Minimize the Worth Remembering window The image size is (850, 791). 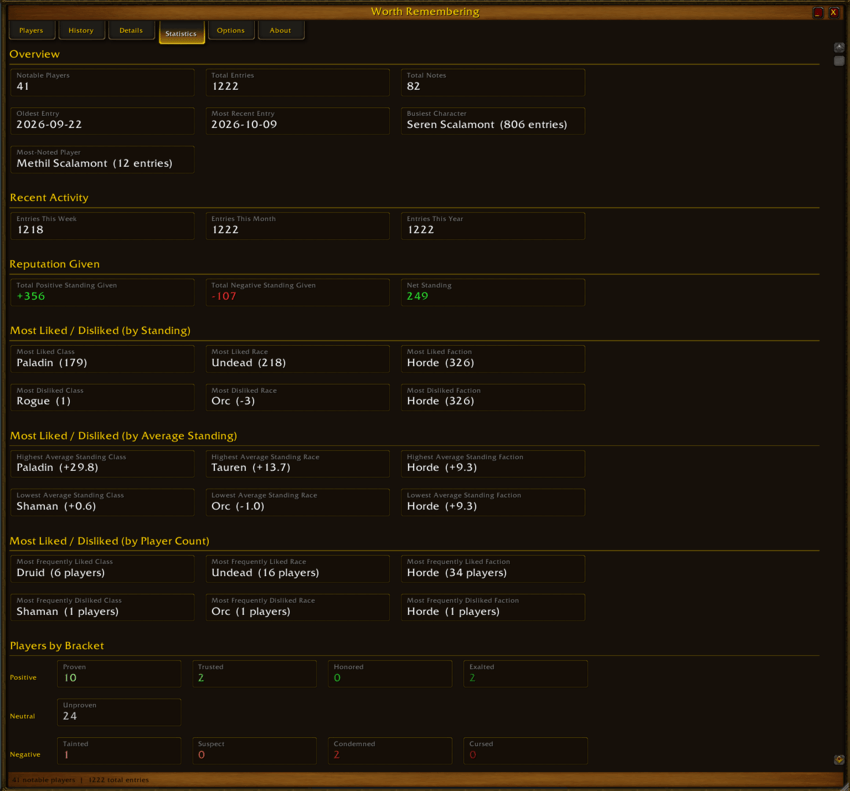pyautogui.click(x=818, y=12)
